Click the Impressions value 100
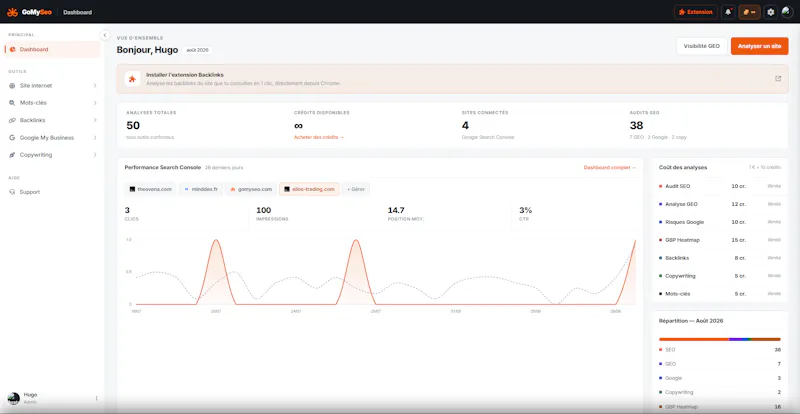Screen dimensions: 800x414 [x=264, y=210]
